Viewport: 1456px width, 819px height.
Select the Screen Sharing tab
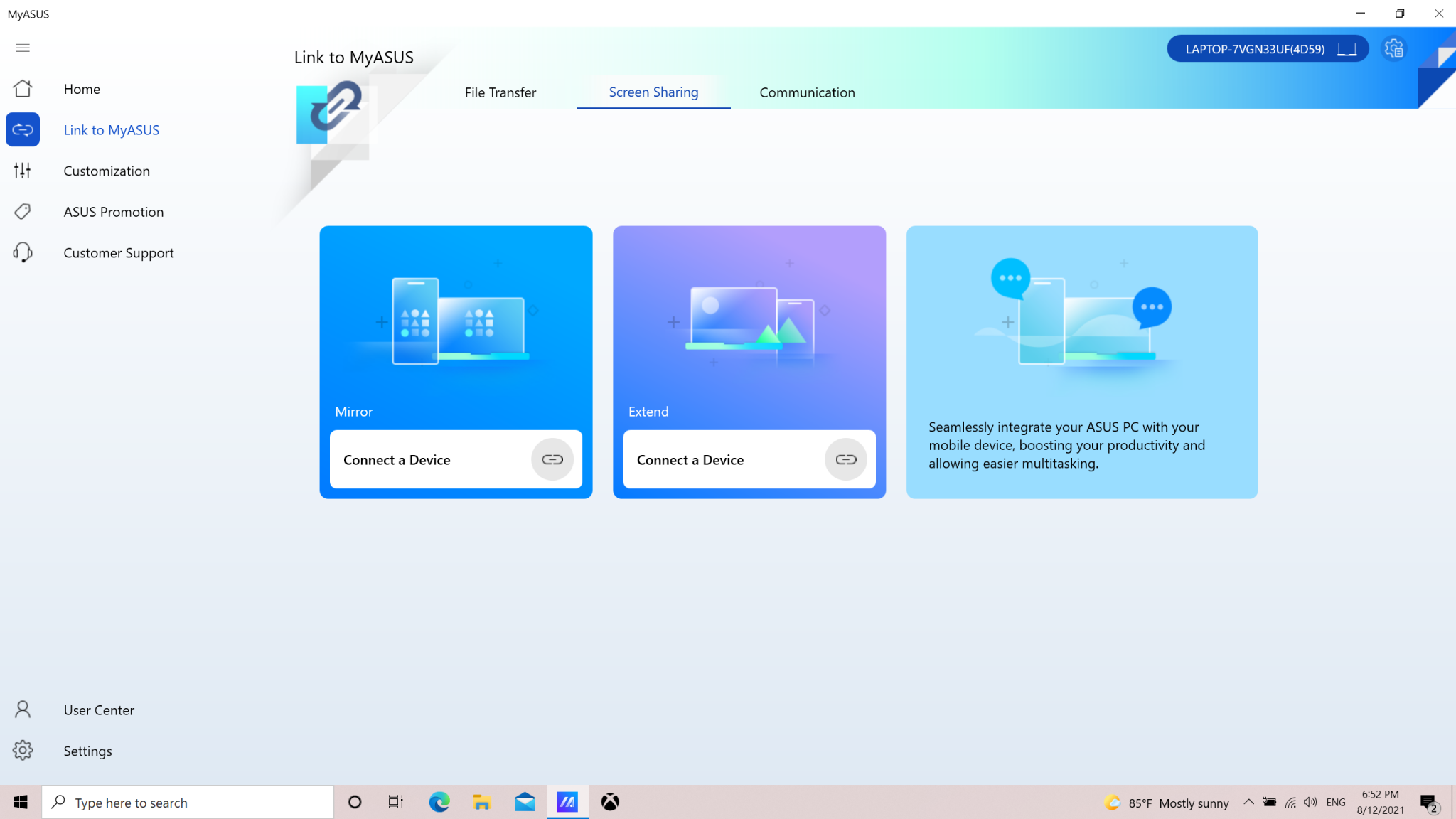[x=653, y=92]
